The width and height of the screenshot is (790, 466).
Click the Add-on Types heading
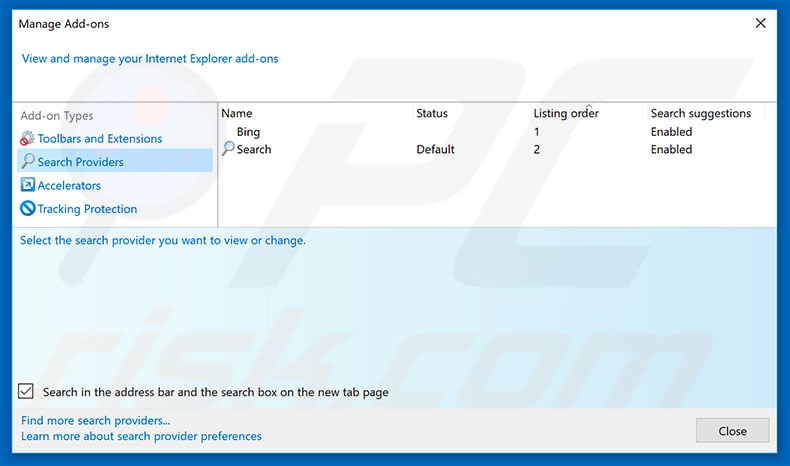coord(57,116)
